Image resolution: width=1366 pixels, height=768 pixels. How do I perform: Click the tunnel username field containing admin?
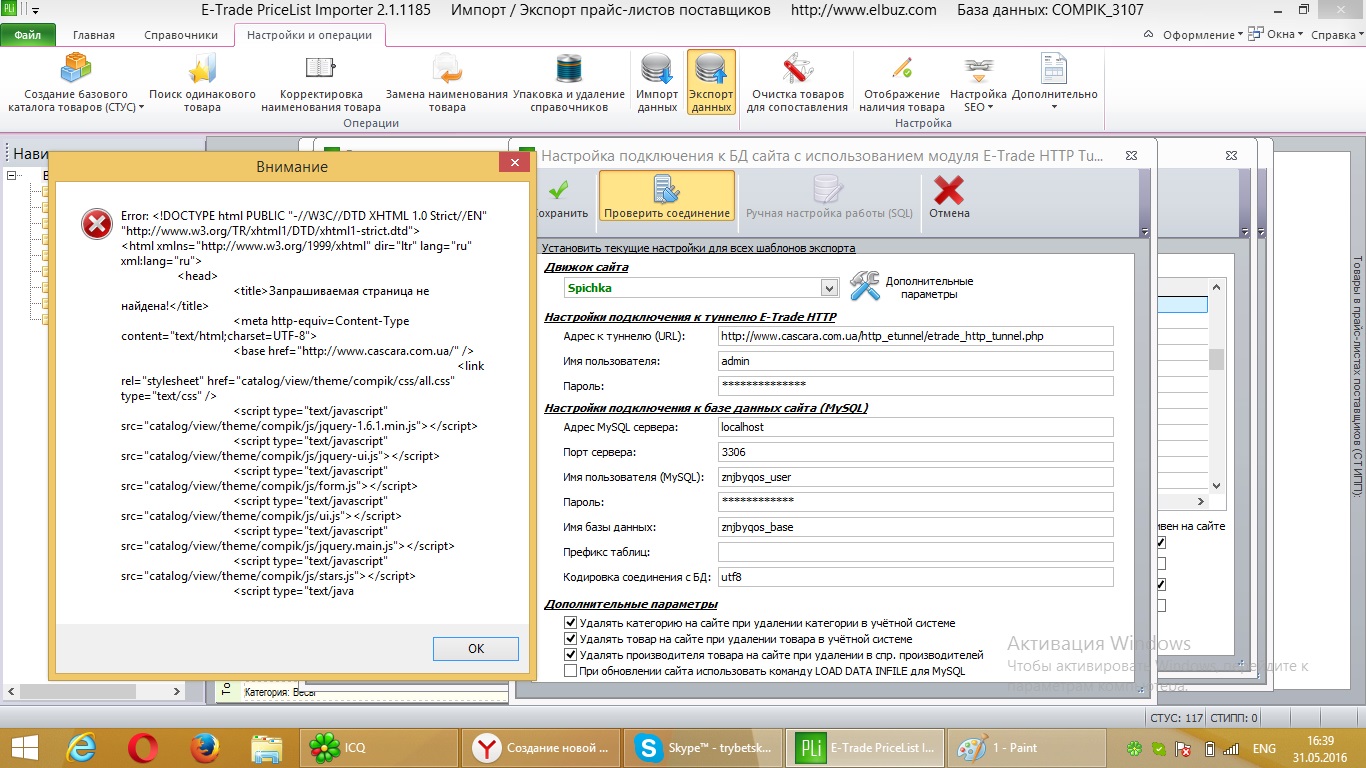pyautogui.click(x=915, y=361)
